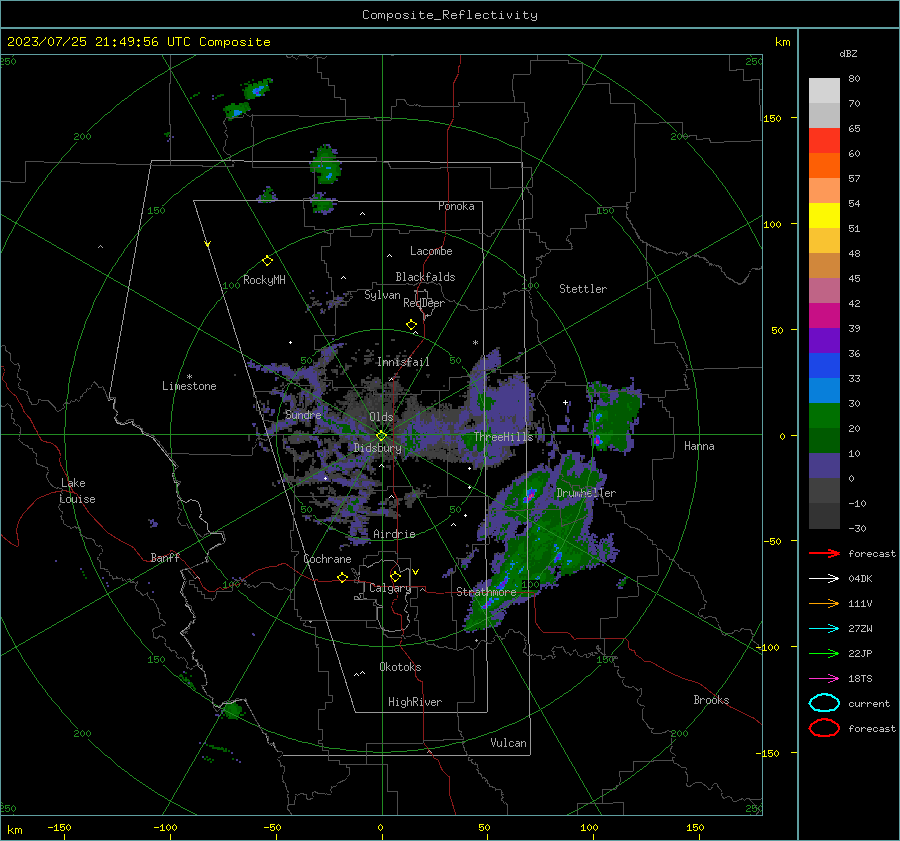Image resolution: width=900 pixels, height=841 pixels.
Task: Click the yellow diamond marker near Cochrane
Action: [342, 578]
